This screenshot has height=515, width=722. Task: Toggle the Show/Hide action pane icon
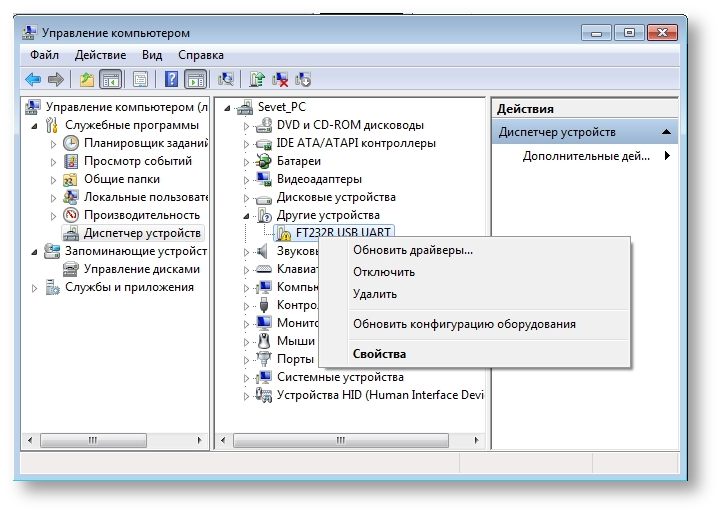point(196,80)
